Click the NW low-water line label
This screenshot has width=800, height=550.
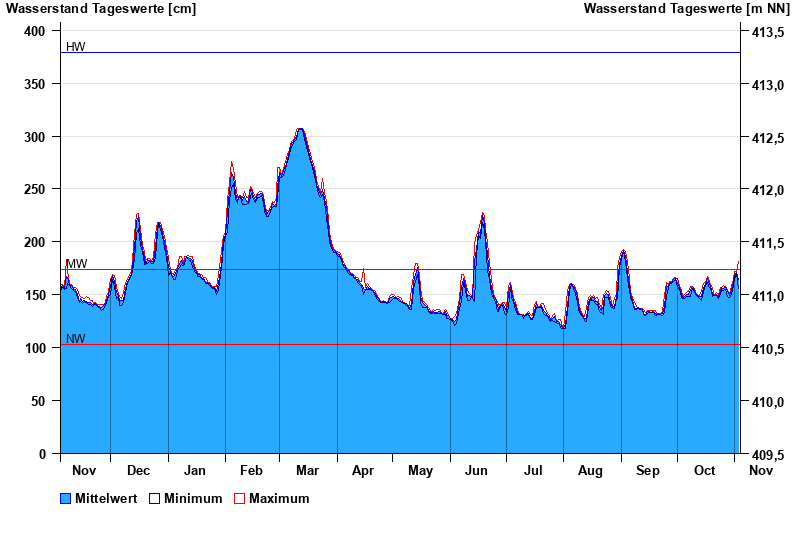[75, 339]
